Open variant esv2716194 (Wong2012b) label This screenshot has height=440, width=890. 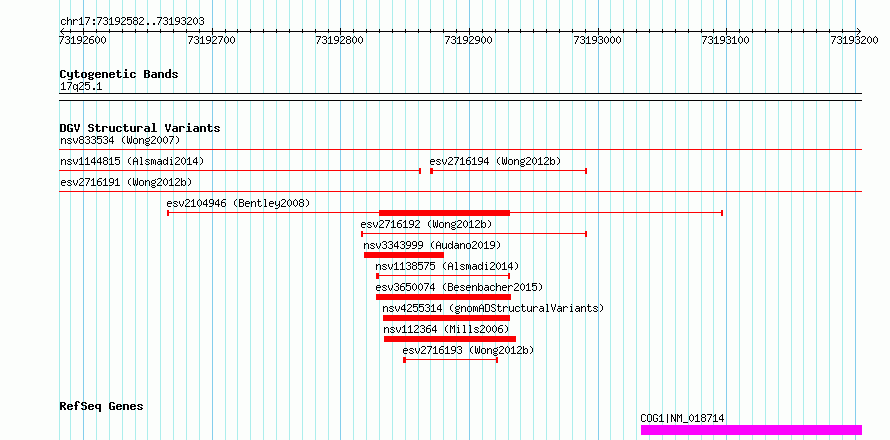495,161
